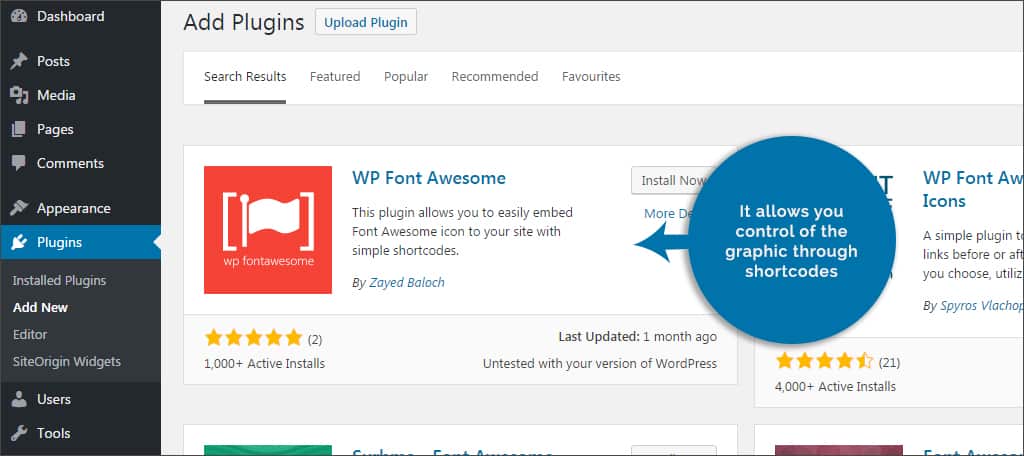1024x456 pixels.
Task: Open the WP Font Awesome title link
Action: tap(429, 178)
